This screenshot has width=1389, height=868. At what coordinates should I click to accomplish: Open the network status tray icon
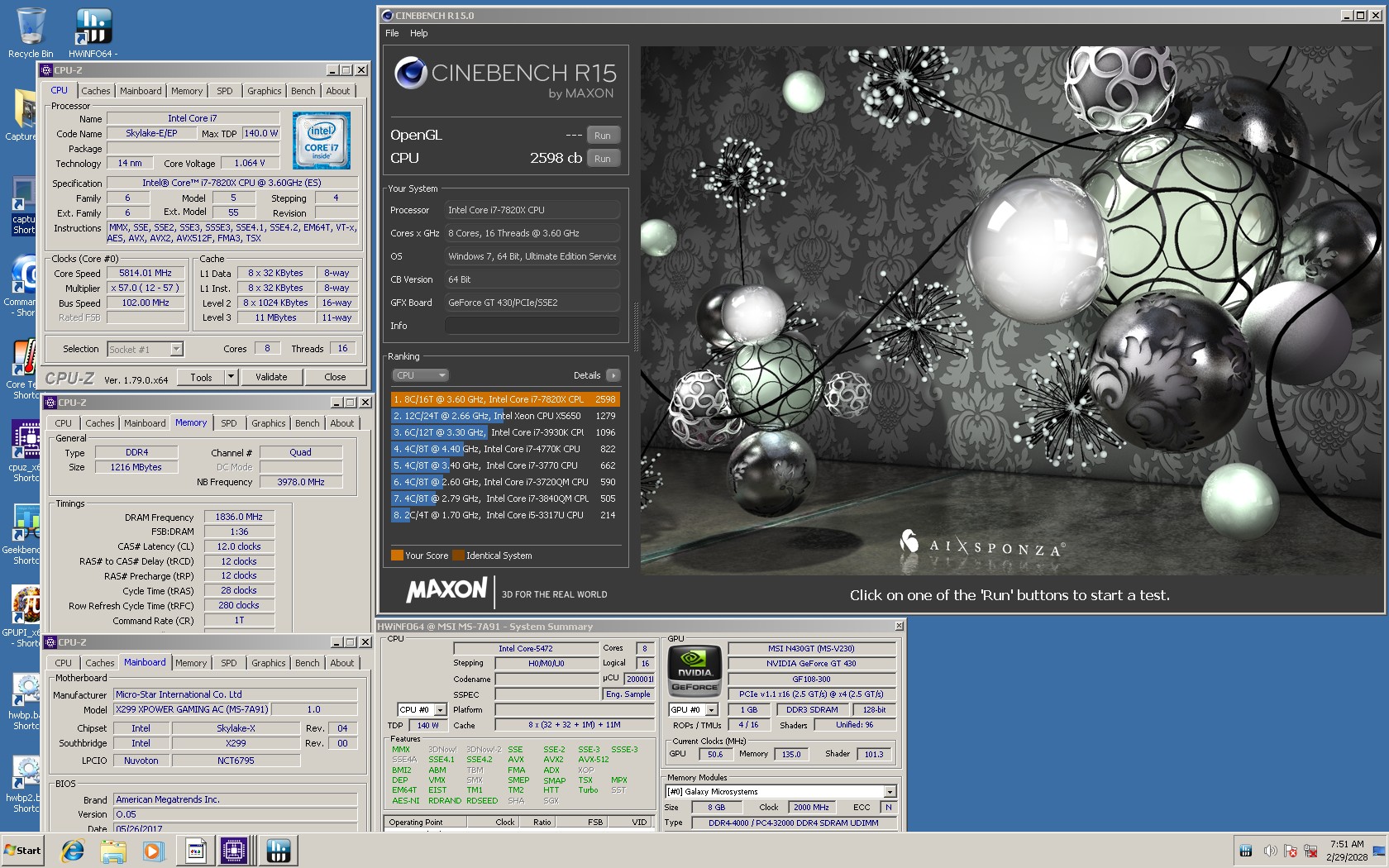(1310, 851)
